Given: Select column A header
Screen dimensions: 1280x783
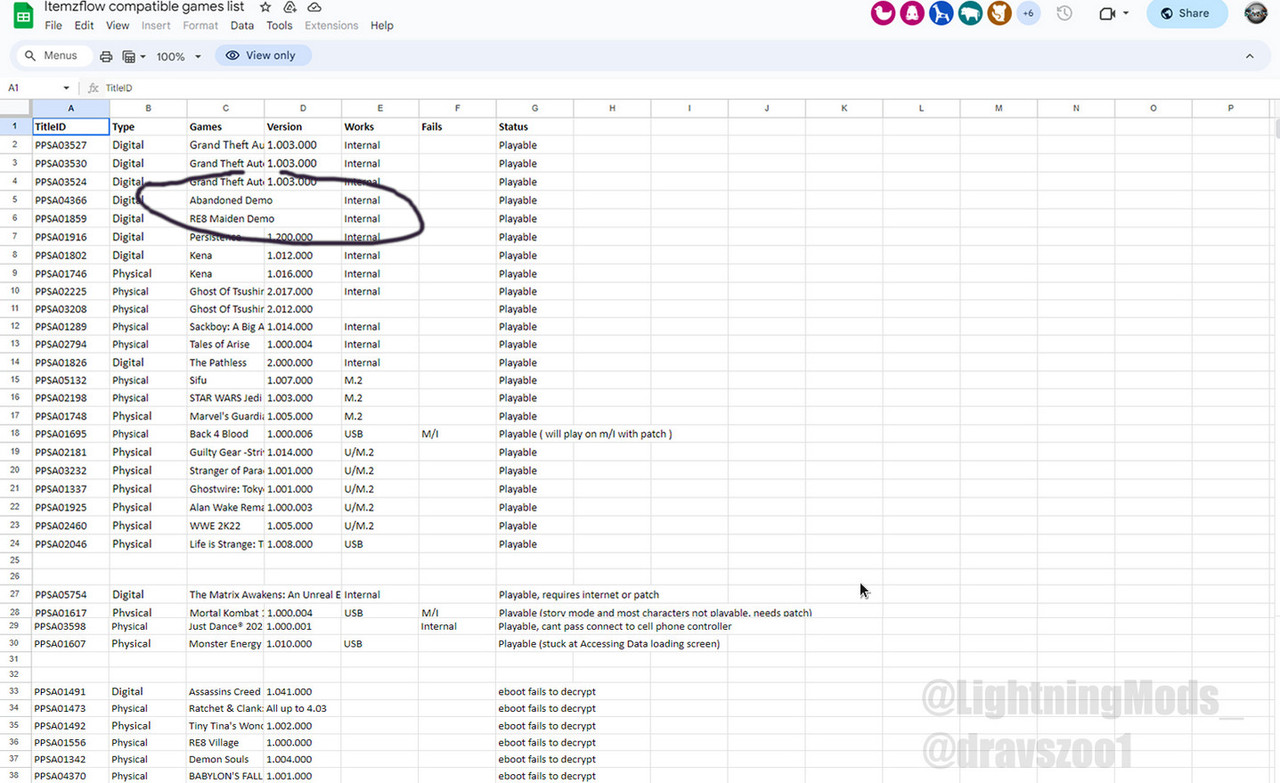Looking at the screenshot, I should coord(71,108).
